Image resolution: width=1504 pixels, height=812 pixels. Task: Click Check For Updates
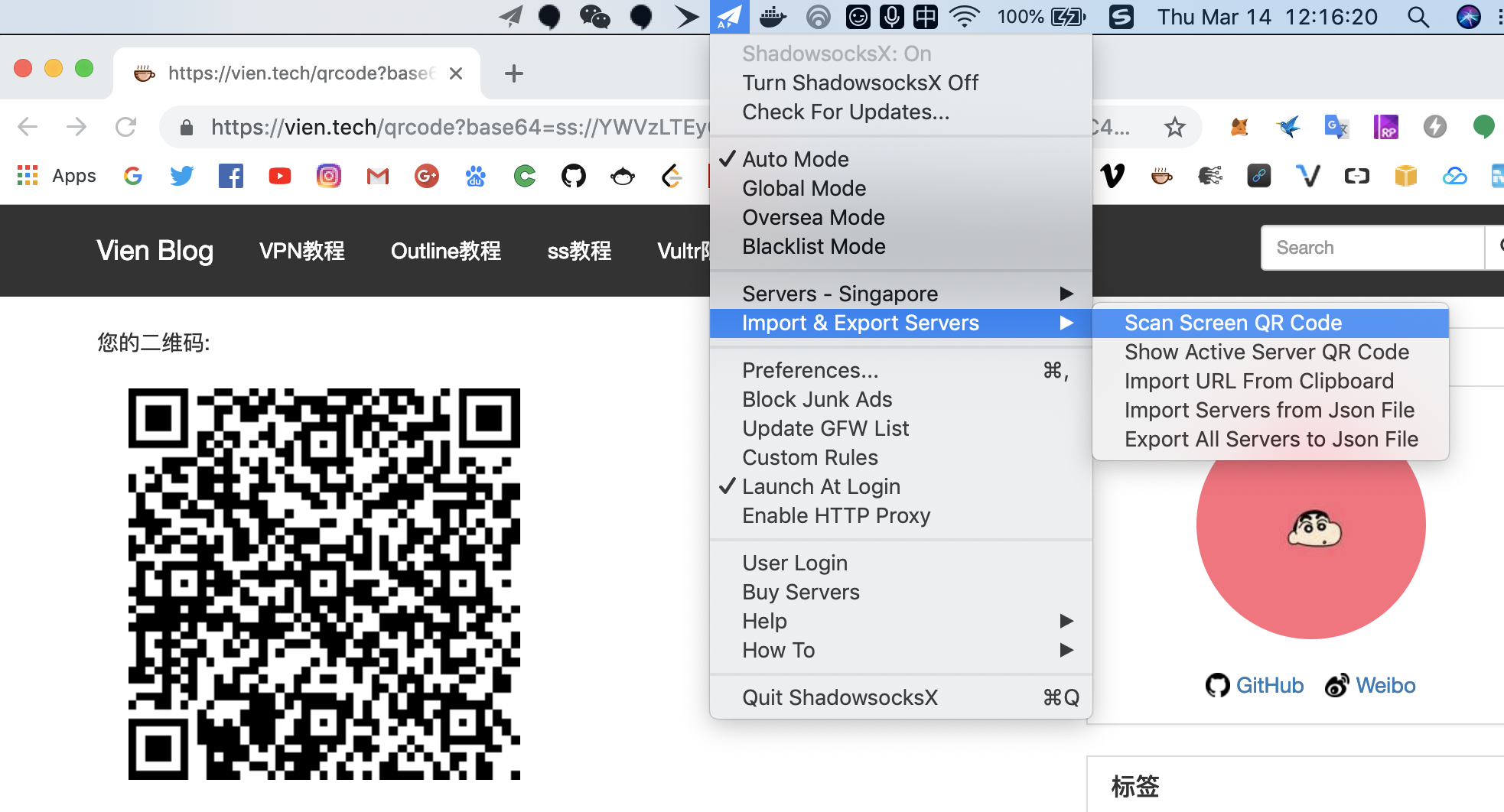(x=901, y=112)
